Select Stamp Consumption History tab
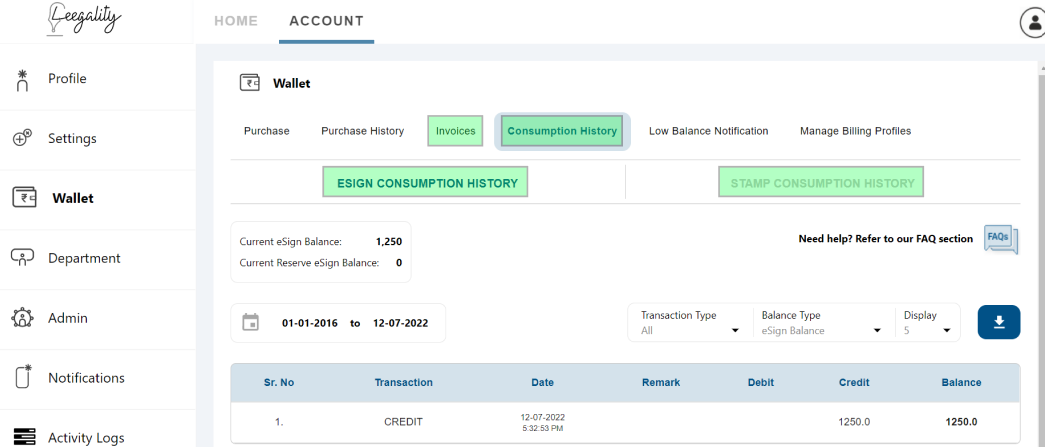1045x447 pixels. [822, 183]
